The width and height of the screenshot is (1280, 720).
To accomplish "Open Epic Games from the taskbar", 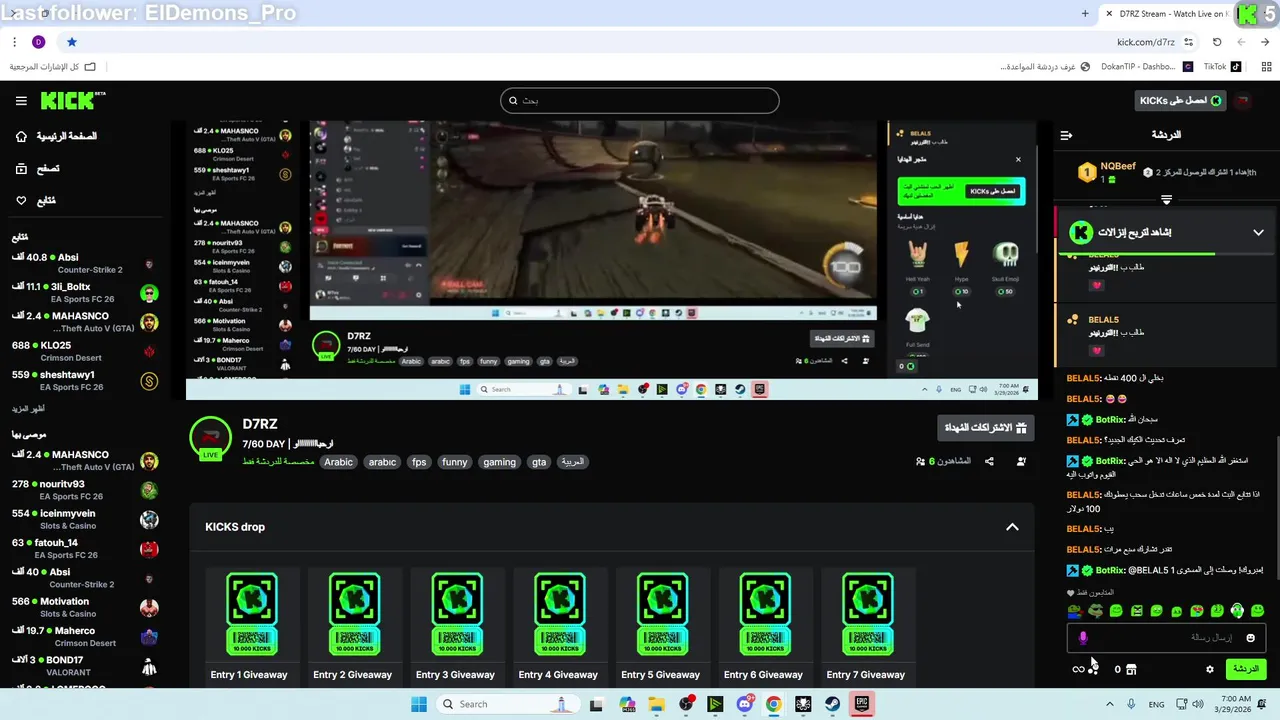I will tap(861, 704).
